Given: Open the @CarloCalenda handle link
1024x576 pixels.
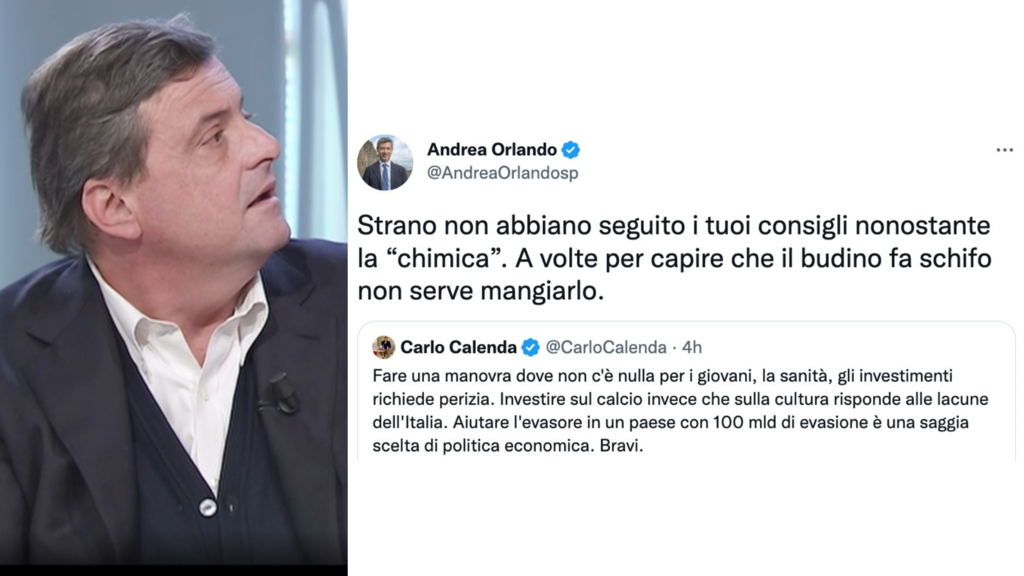Looking at the screenshot, I should click(x=606, y=347).
